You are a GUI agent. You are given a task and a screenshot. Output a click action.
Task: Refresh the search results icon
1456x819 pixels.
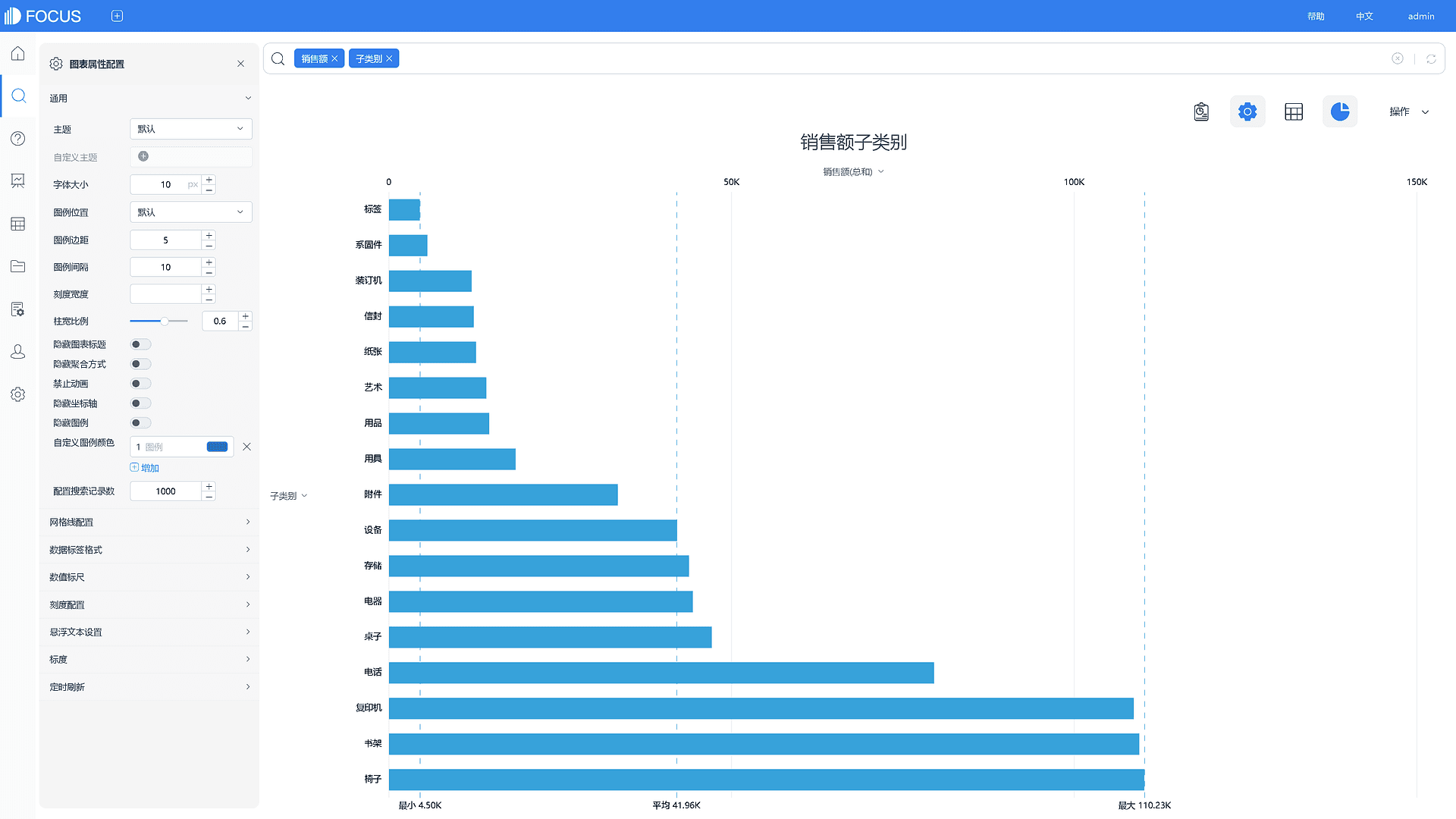tap(1431, 58)
